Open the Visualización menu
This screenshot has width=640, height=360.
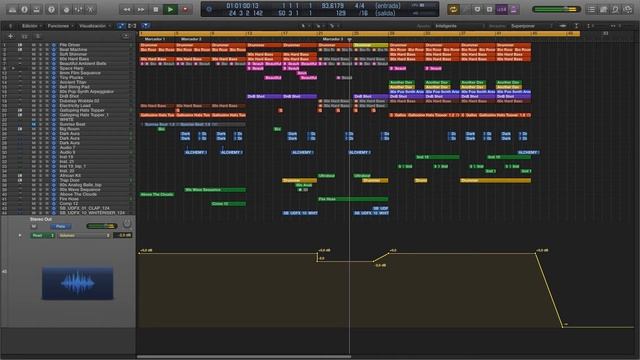94,26
